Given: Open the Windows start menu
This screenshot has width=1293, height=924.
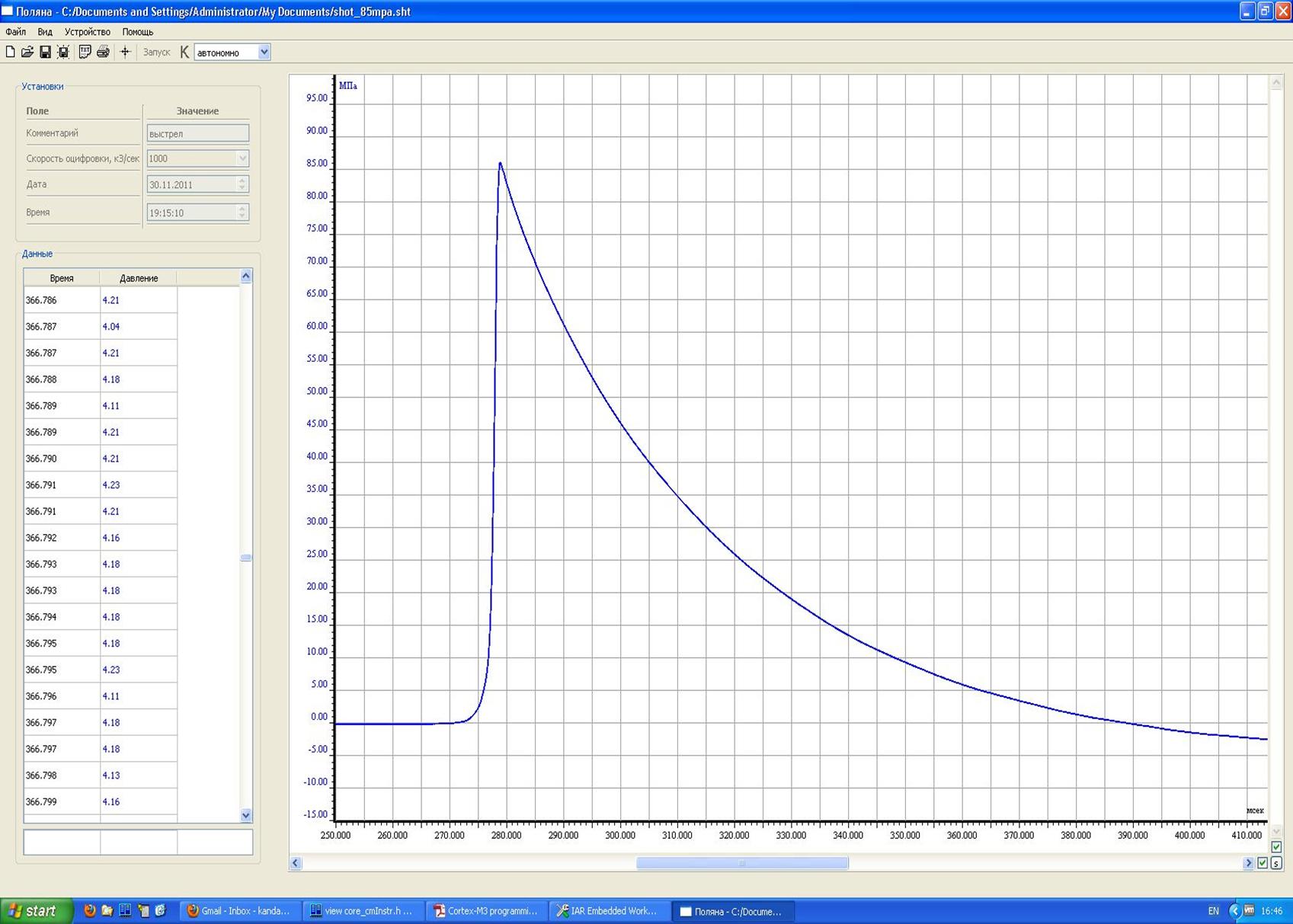Looking at the screenshot, I should point(36,911).
